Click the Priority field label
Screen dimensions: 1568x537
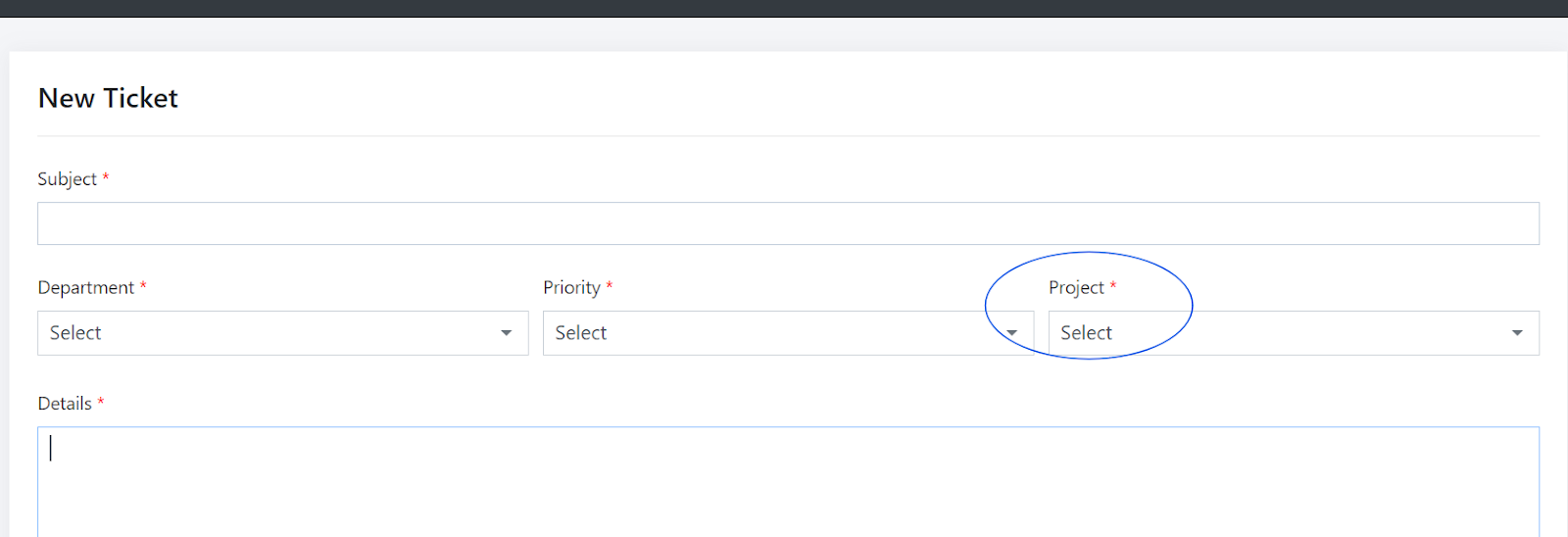click(571, 288)
